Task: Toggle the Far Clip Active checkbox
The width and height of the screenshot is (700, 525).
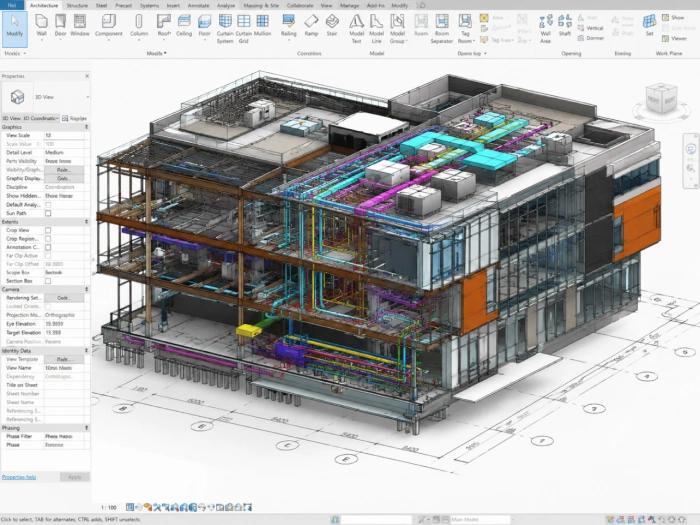Action: click(48, 255)
